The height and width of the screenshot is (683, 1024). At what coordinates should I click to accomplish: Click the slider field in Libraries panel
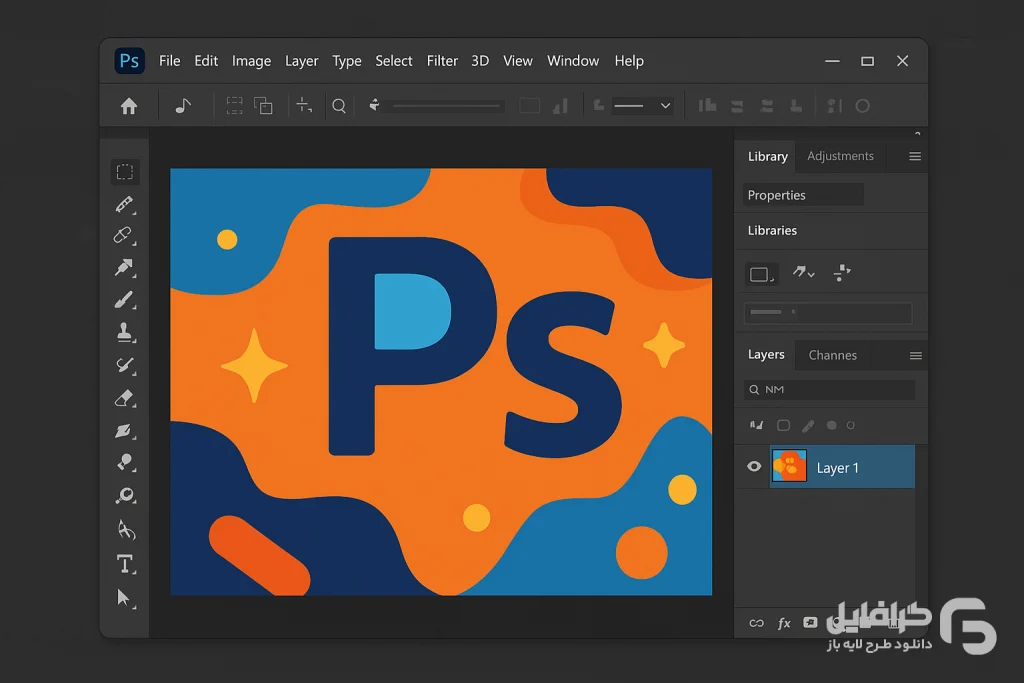827,313
